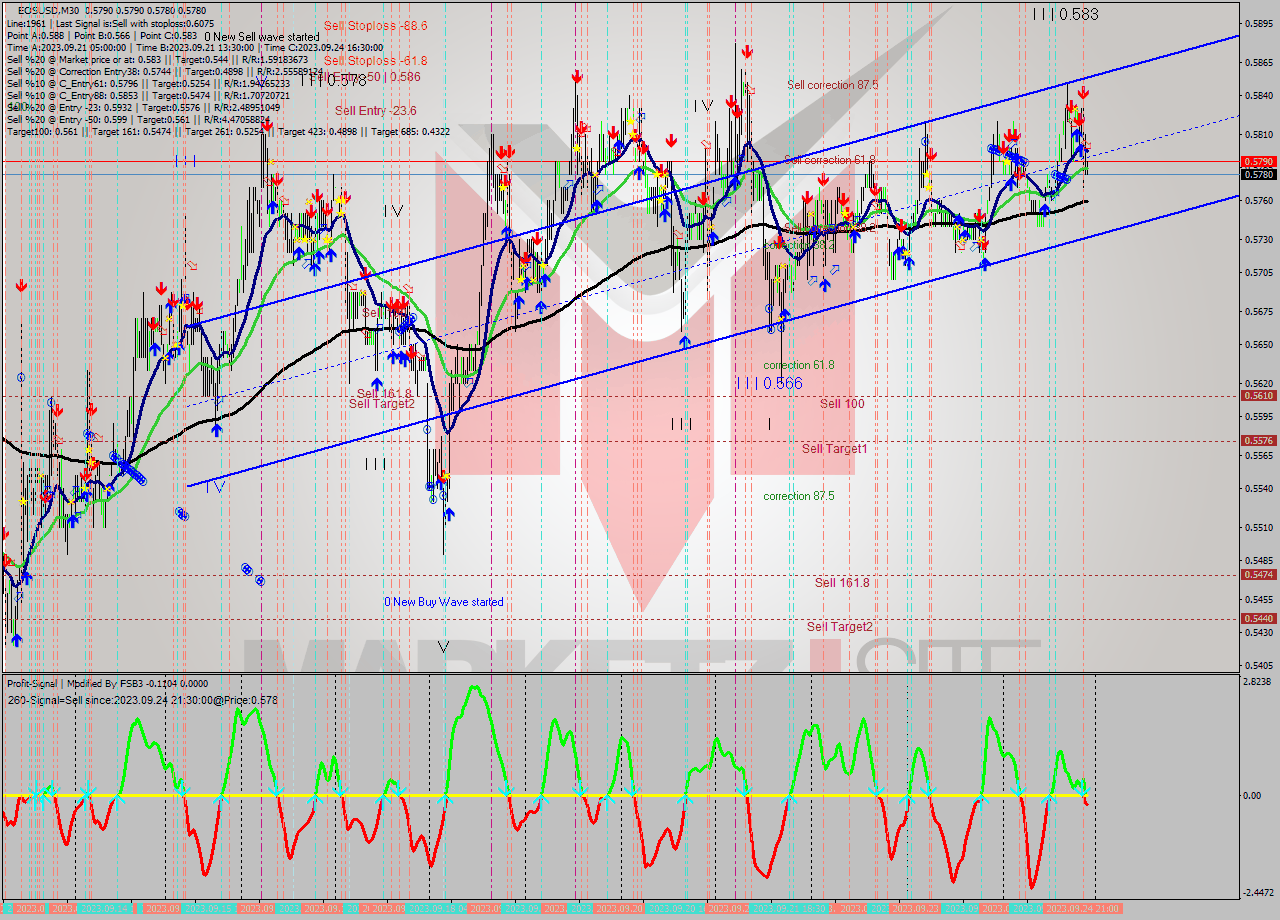
Task: Click a circled entry marker near the lowest candle cluster
Action: pyautogui.click(x=431, y=497)
